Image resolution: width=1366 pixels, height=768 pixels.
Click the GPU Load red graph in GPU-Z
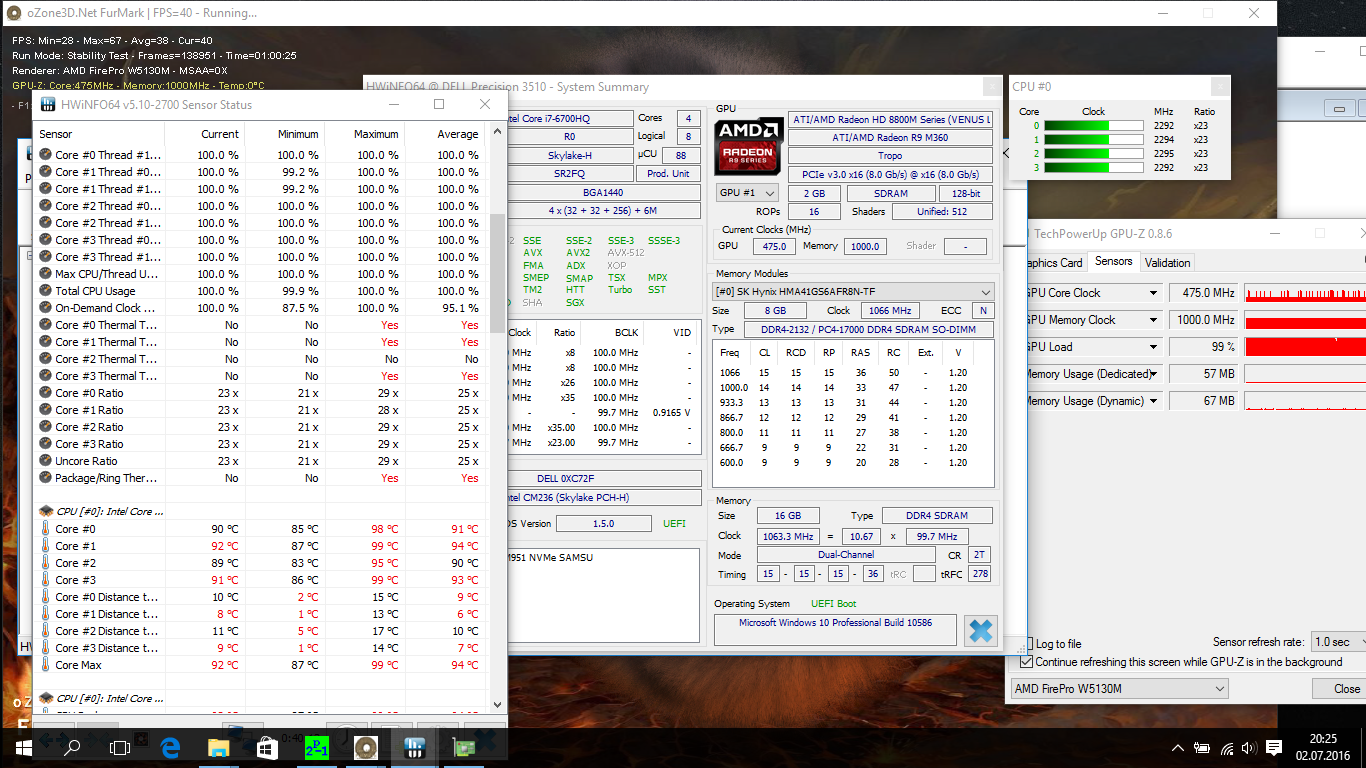(x=1305, y=347)
